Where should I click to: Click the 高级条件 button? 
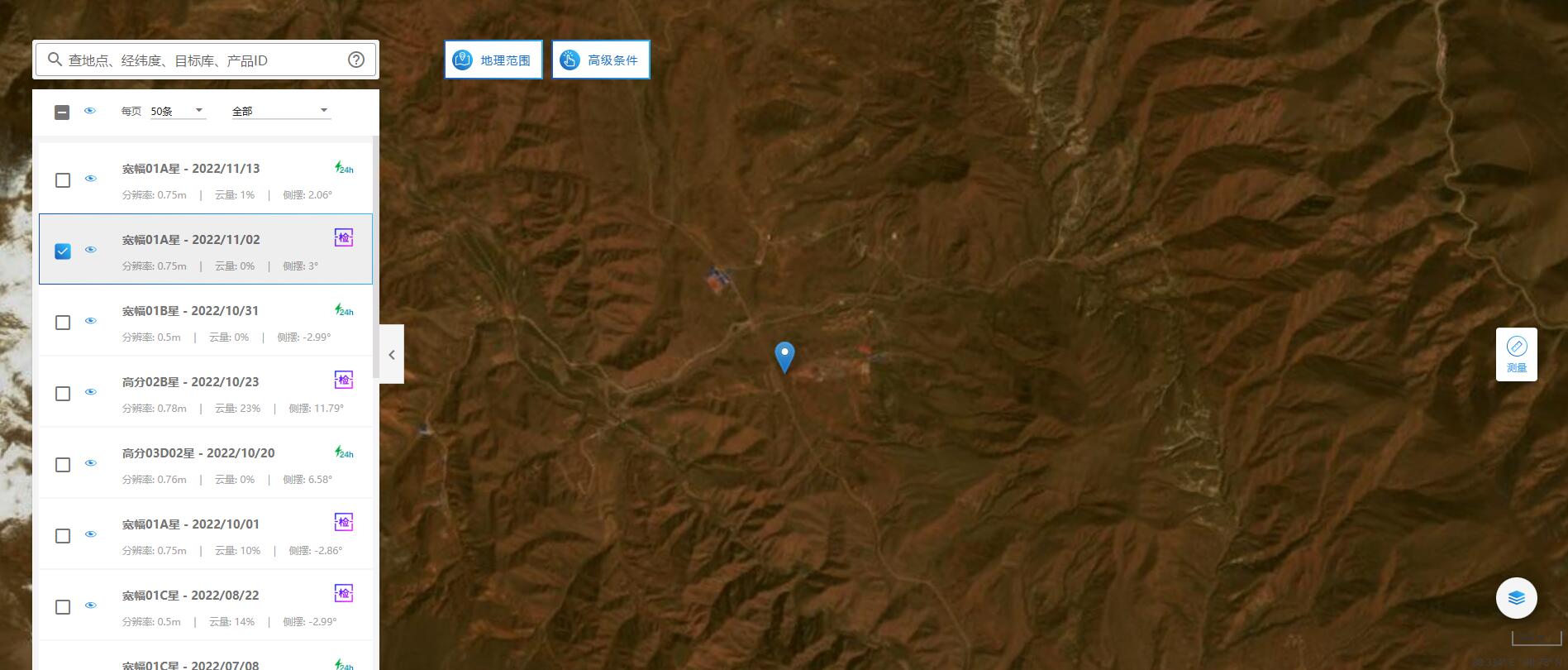click(601, 60)
